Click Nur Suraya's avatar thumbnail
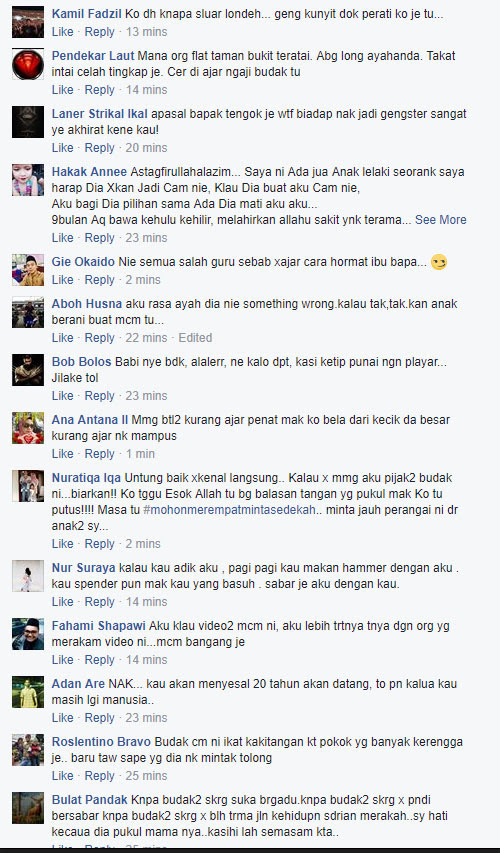The image size is (500, 853). point(28,576)
